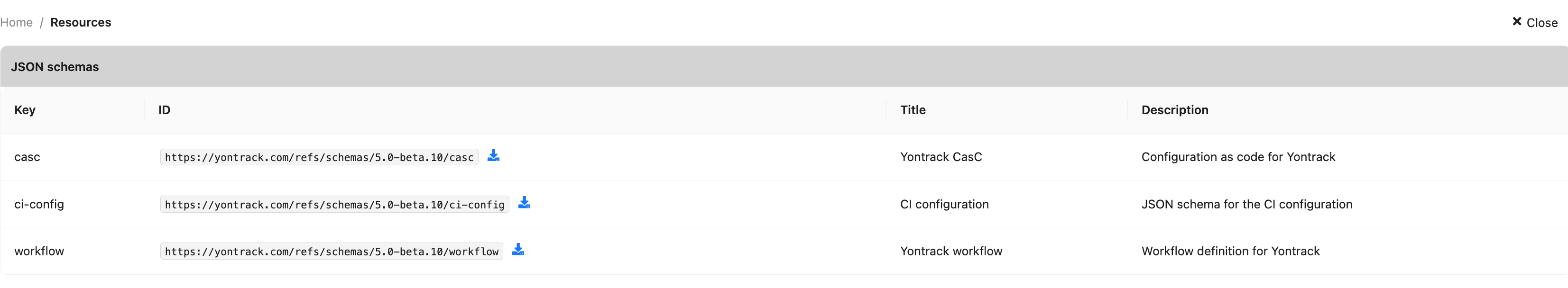Click the Title column header
The height and width of the screenshot is (288, 1568).
click(913, 110)
